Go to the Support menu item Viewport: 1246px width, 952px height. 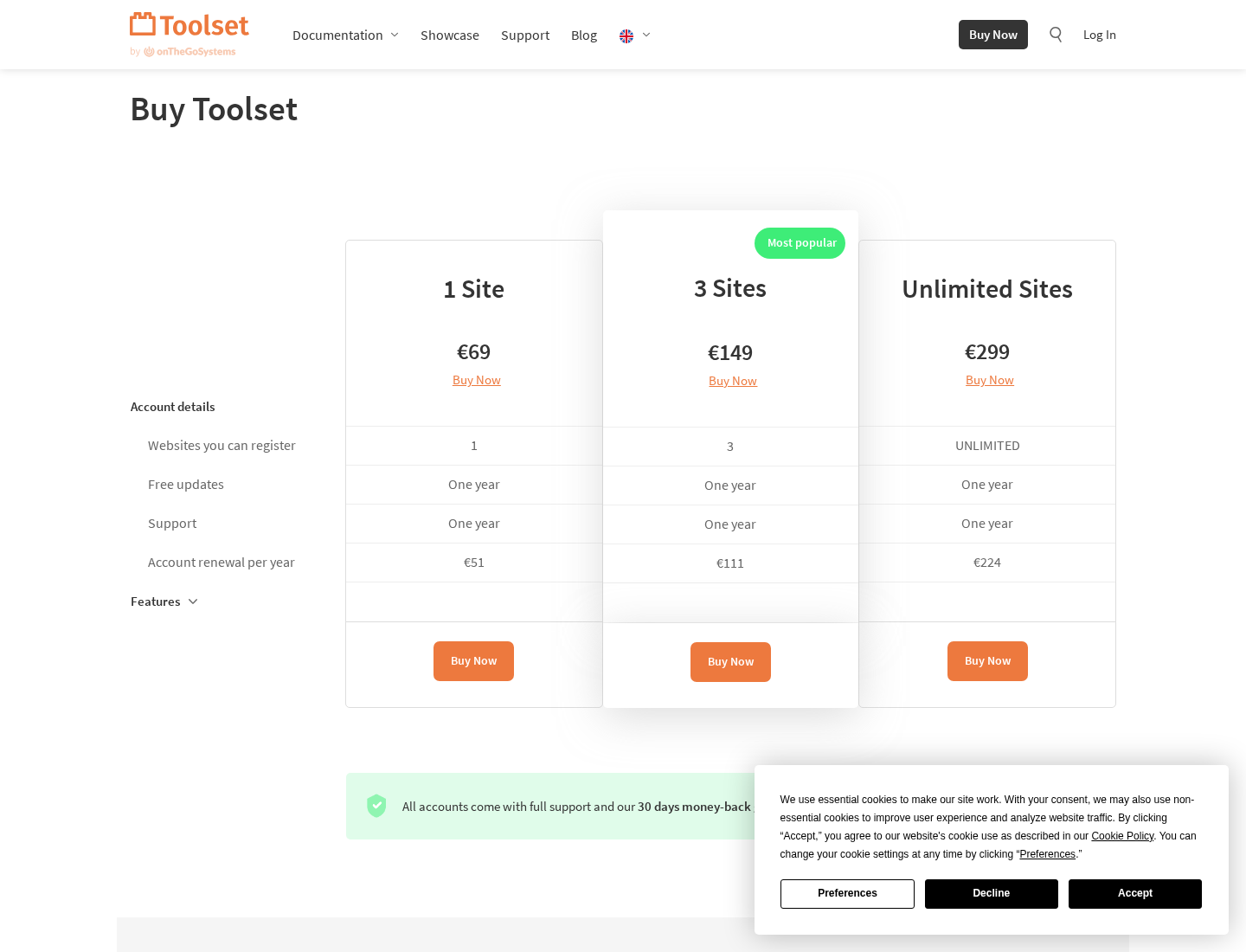click(525, 35)
